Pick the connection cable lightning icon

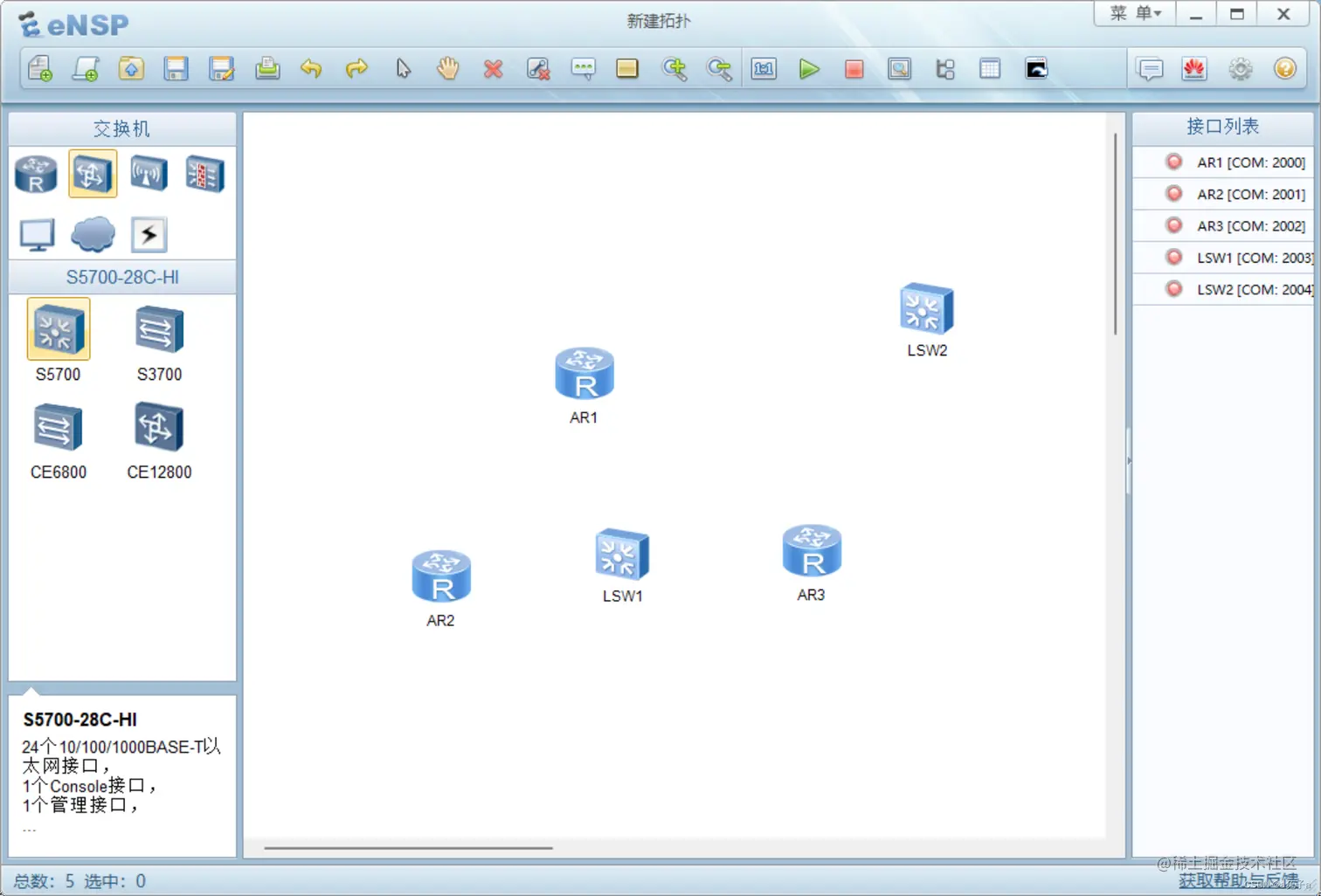pos(149,234)
